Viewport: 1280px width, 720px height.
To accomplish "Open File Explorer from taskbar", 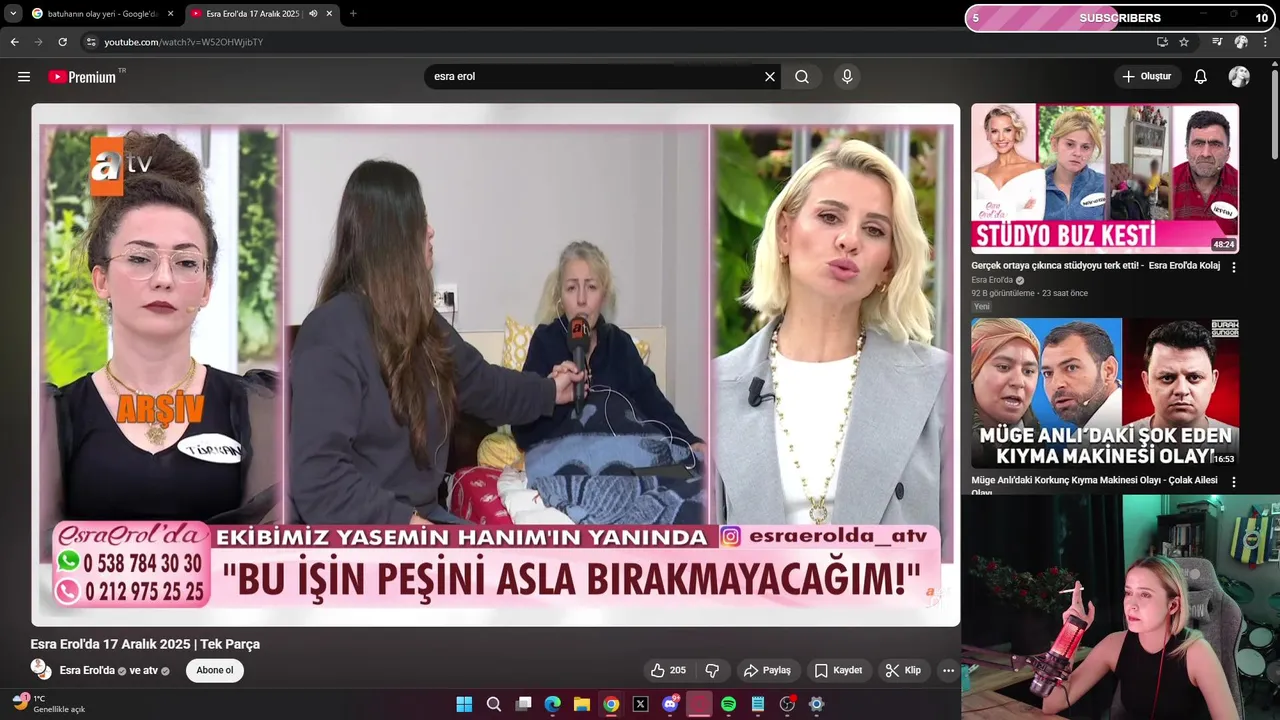I will coord(582,704).
